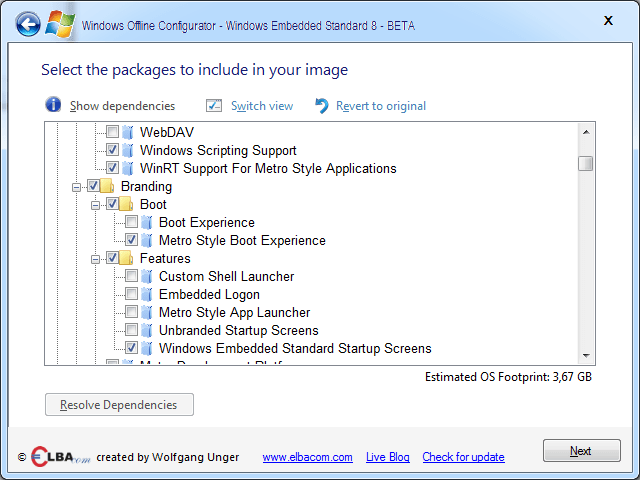Open the Live Blog link
Viewport: 640px width, 480px height.
[x=387, y=457]
